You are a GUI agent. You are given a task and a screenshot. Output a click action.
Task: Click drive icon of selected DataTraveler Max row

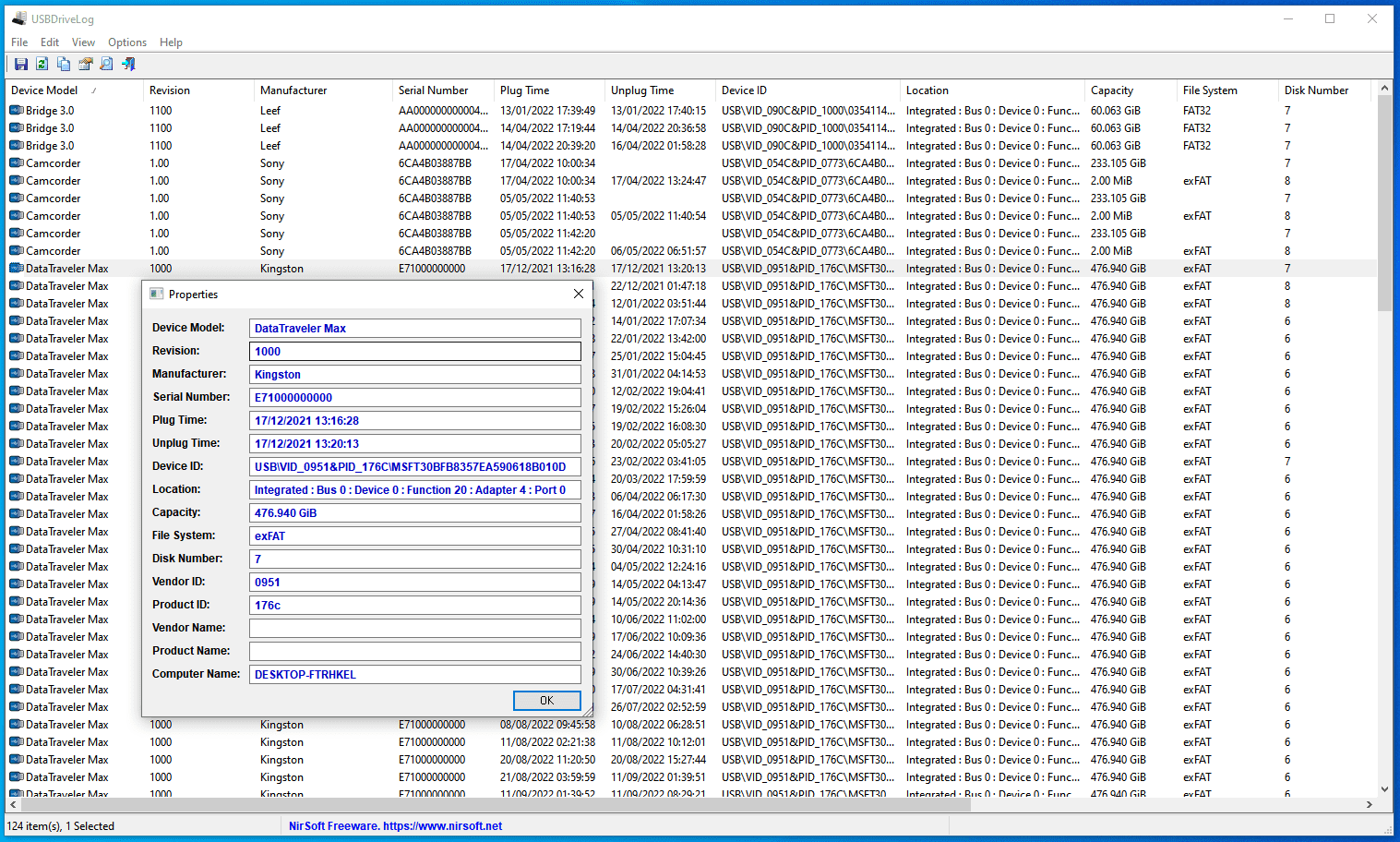pos(17,269)
